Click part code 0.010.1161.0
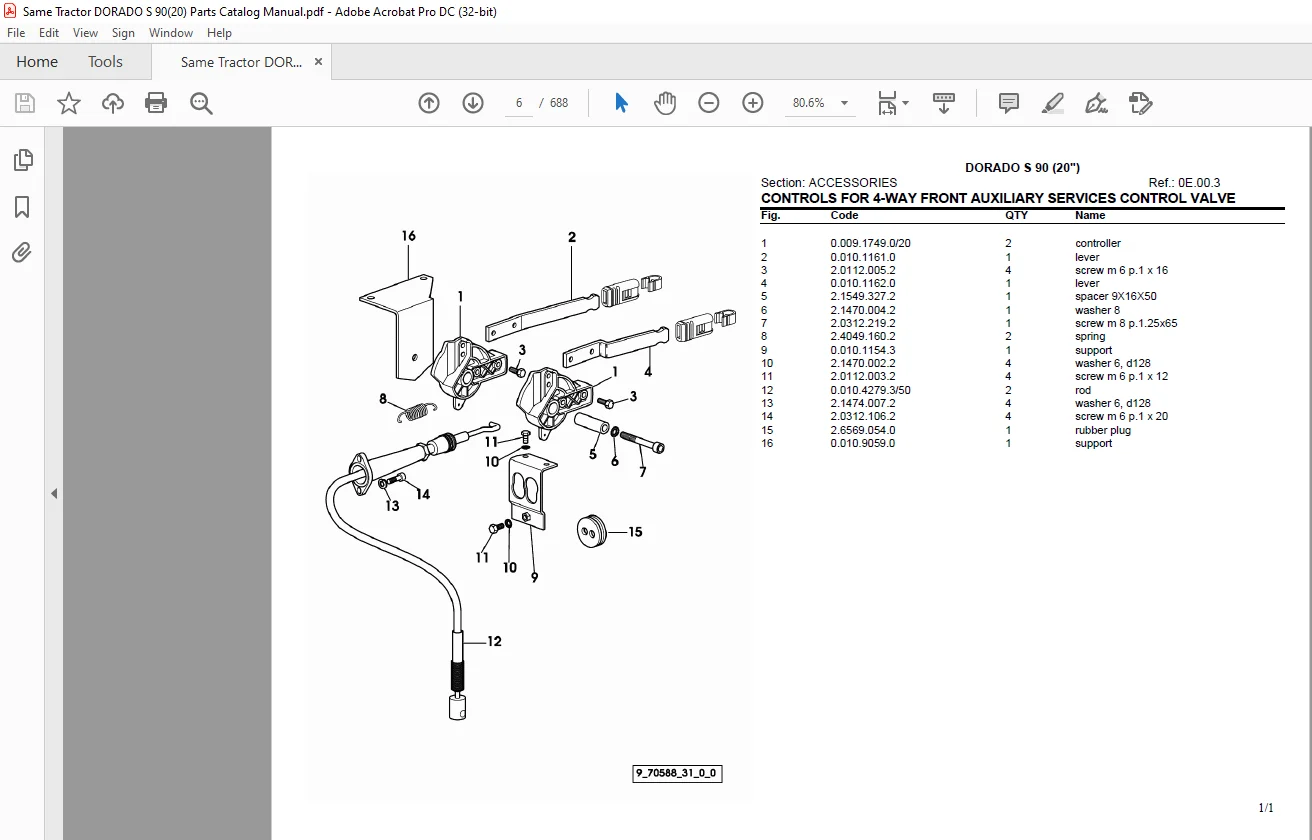This screenshot has width=1312, height=840. click(x=863, y=257)
